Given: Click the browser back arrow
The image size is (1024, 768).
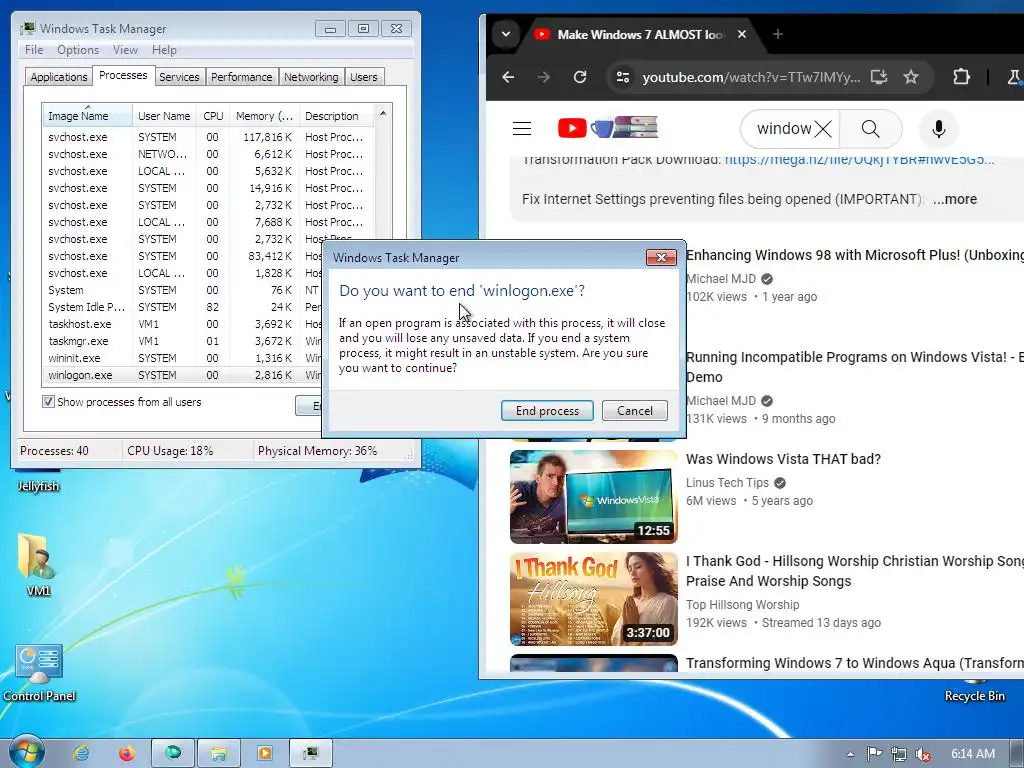Looking at the screenshot, I should tap(508, 77).
